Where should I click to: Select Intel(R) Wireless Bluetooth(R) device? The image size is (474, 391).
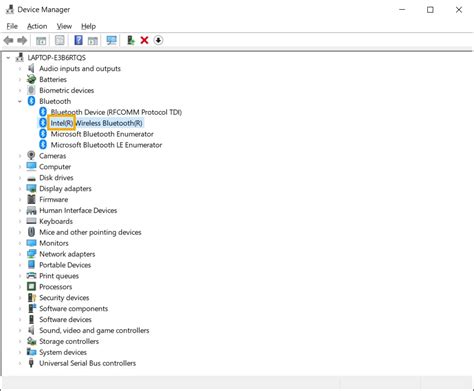(96, 123)
